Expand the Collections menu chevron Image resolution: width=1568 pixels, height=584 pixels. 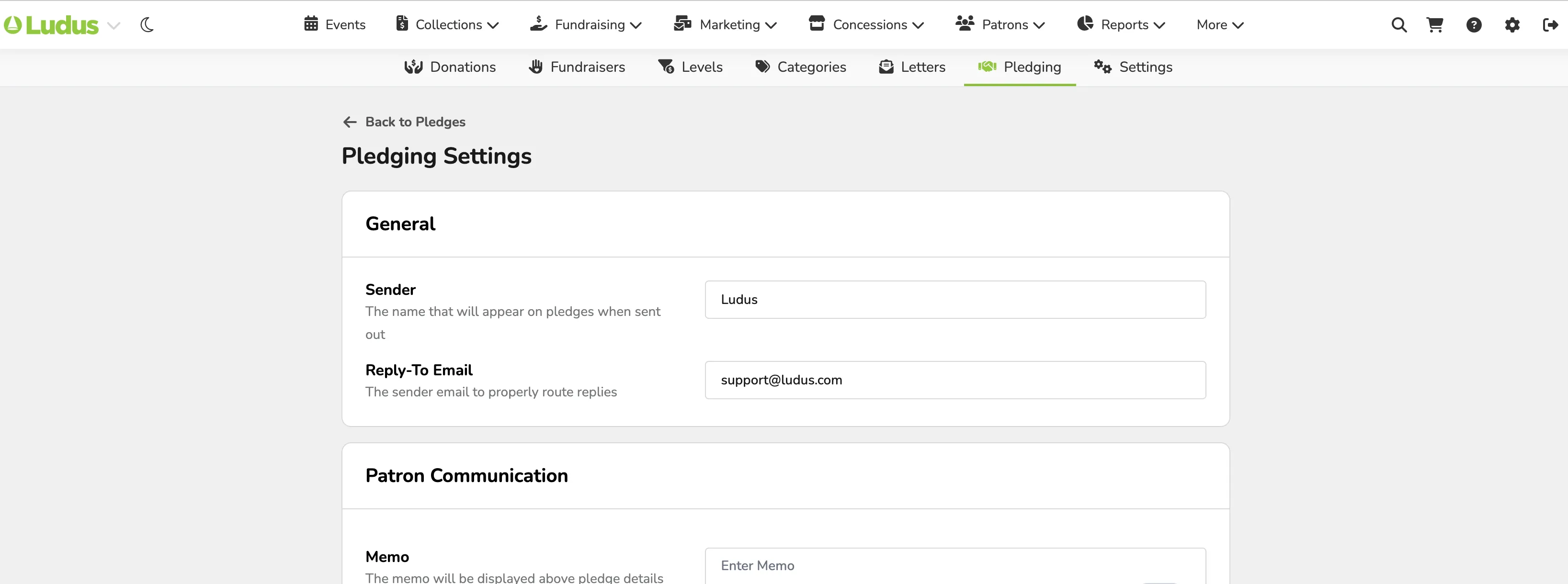click(x=493, y=25)
